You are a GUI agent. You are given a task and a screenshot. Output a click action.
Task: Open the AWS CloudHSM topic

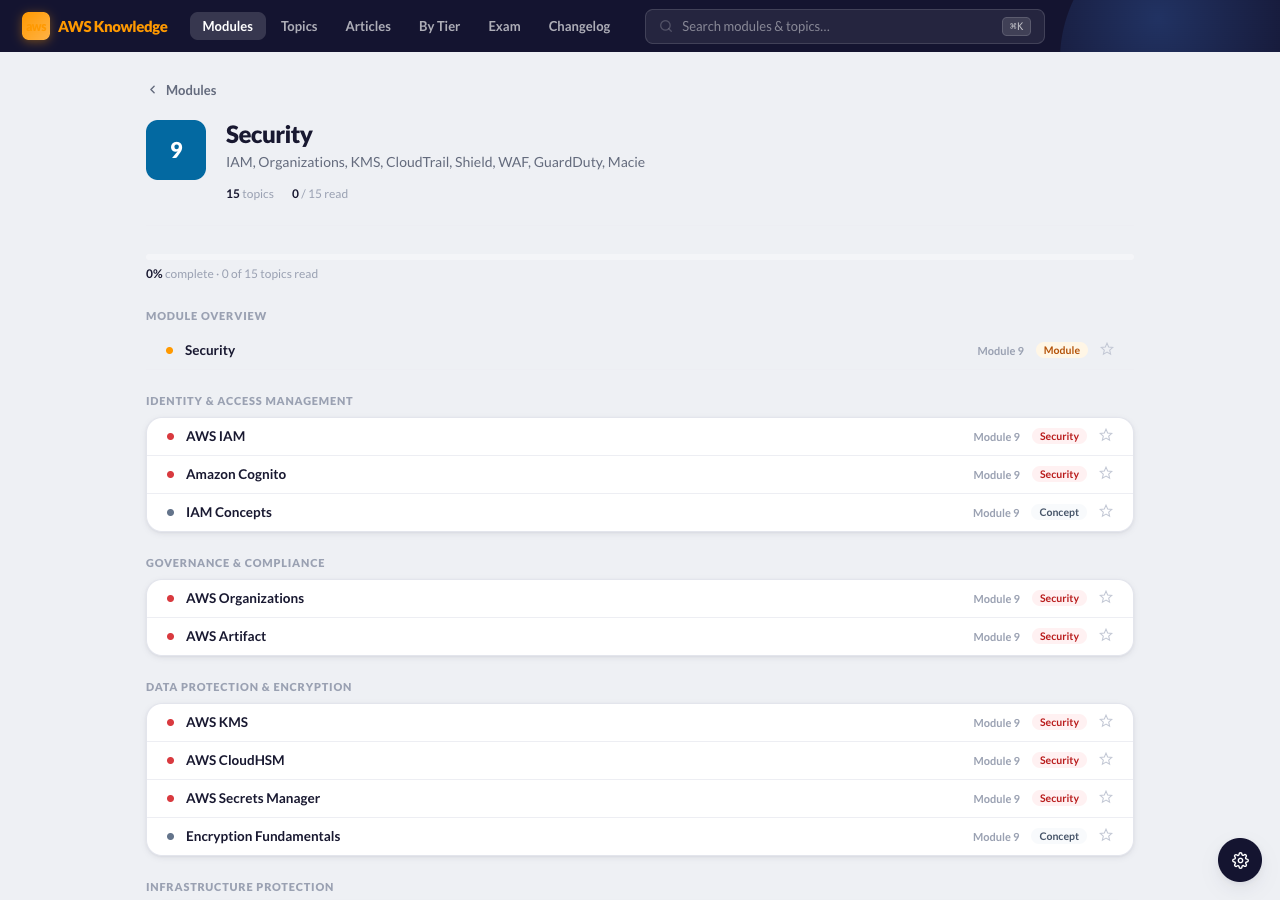640,760
